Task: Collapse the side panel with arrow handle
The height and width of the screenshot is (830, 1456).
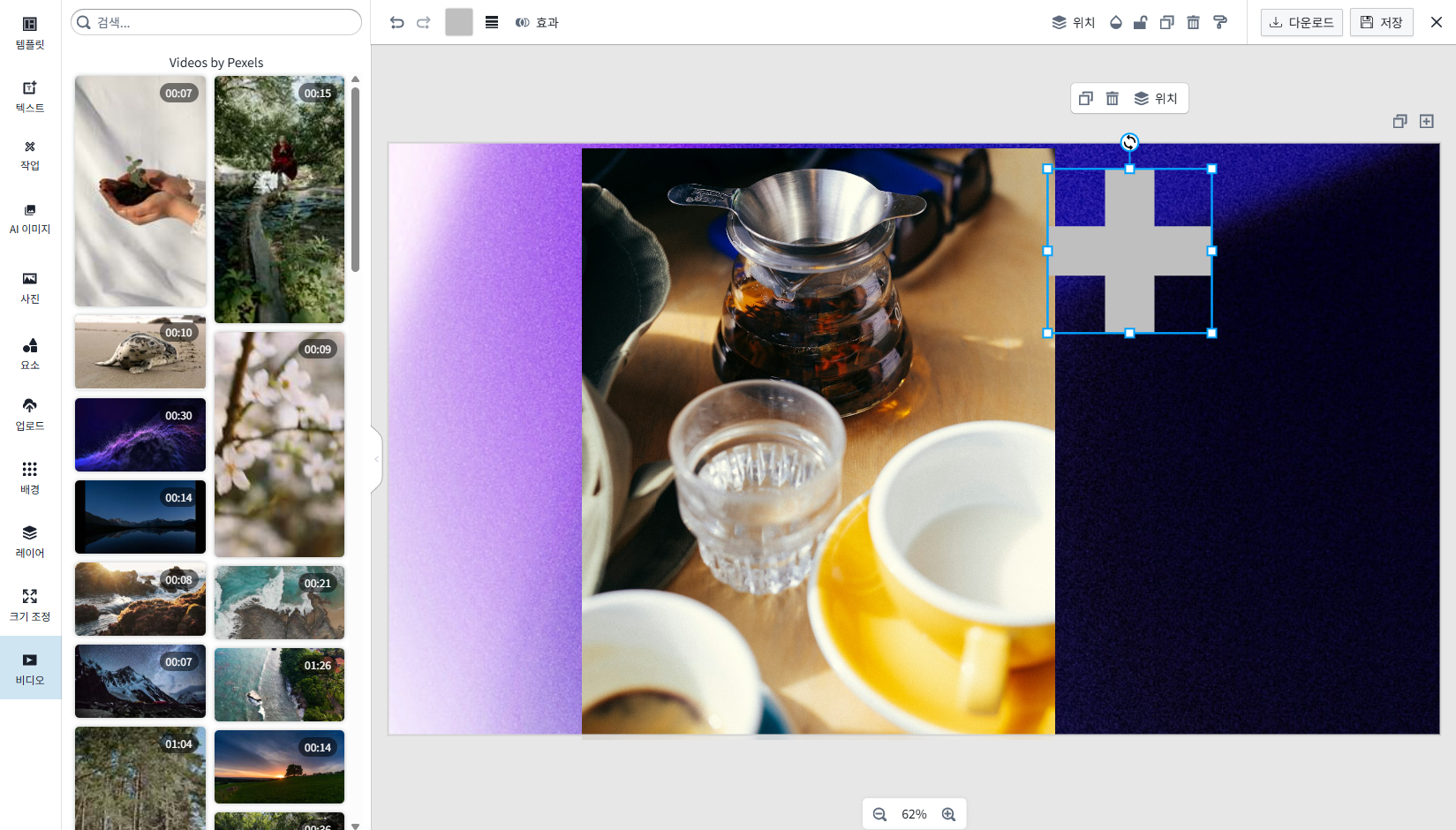Action: (377, 459)
